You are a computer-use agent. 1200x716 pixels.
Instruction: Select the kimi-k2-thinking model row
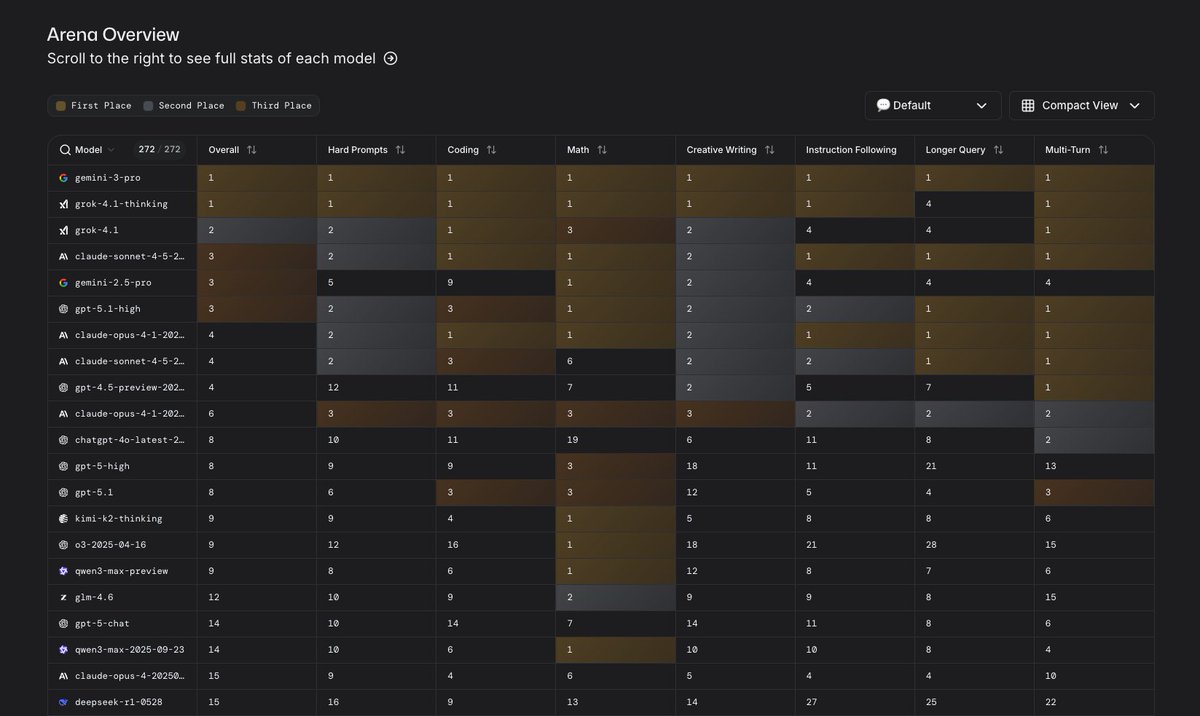pyautogui.click(x=118, y=519)
